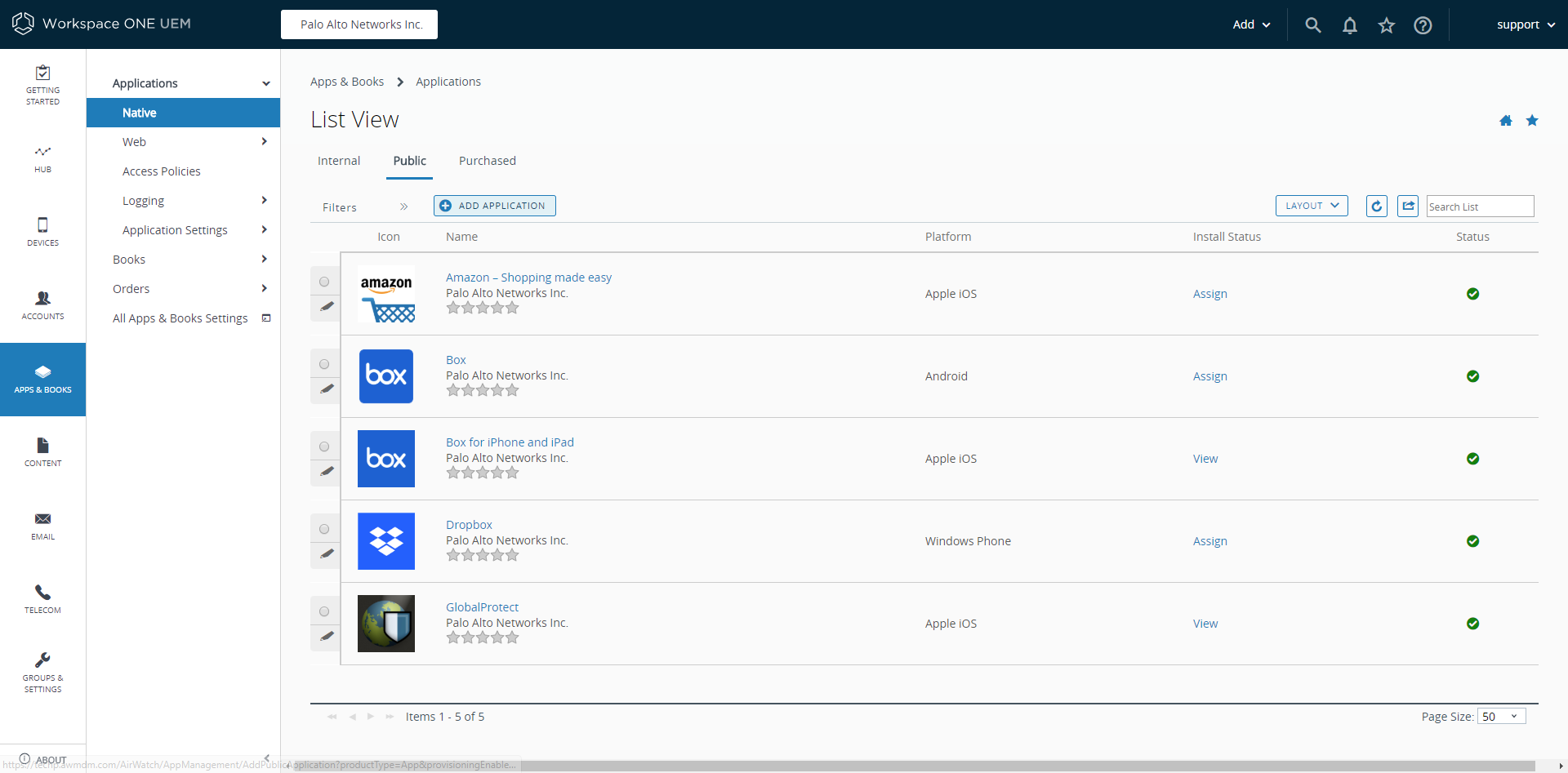This screenshot has width=1568, height=773.
Task: Open the Page Size dropdown
Action: (x=1501, y=717)
